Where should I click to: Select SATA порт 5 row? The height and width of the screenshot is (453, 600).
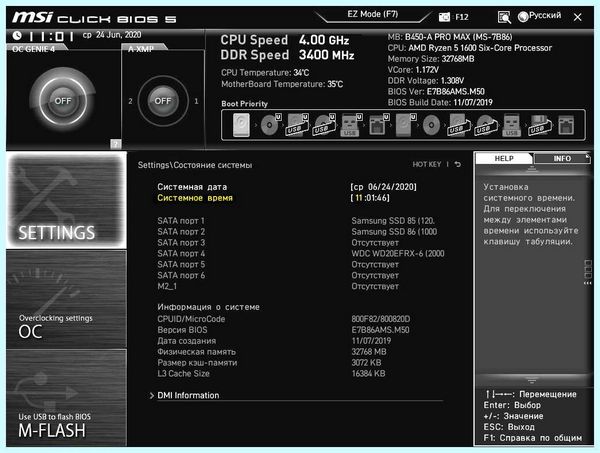[300, 264]
